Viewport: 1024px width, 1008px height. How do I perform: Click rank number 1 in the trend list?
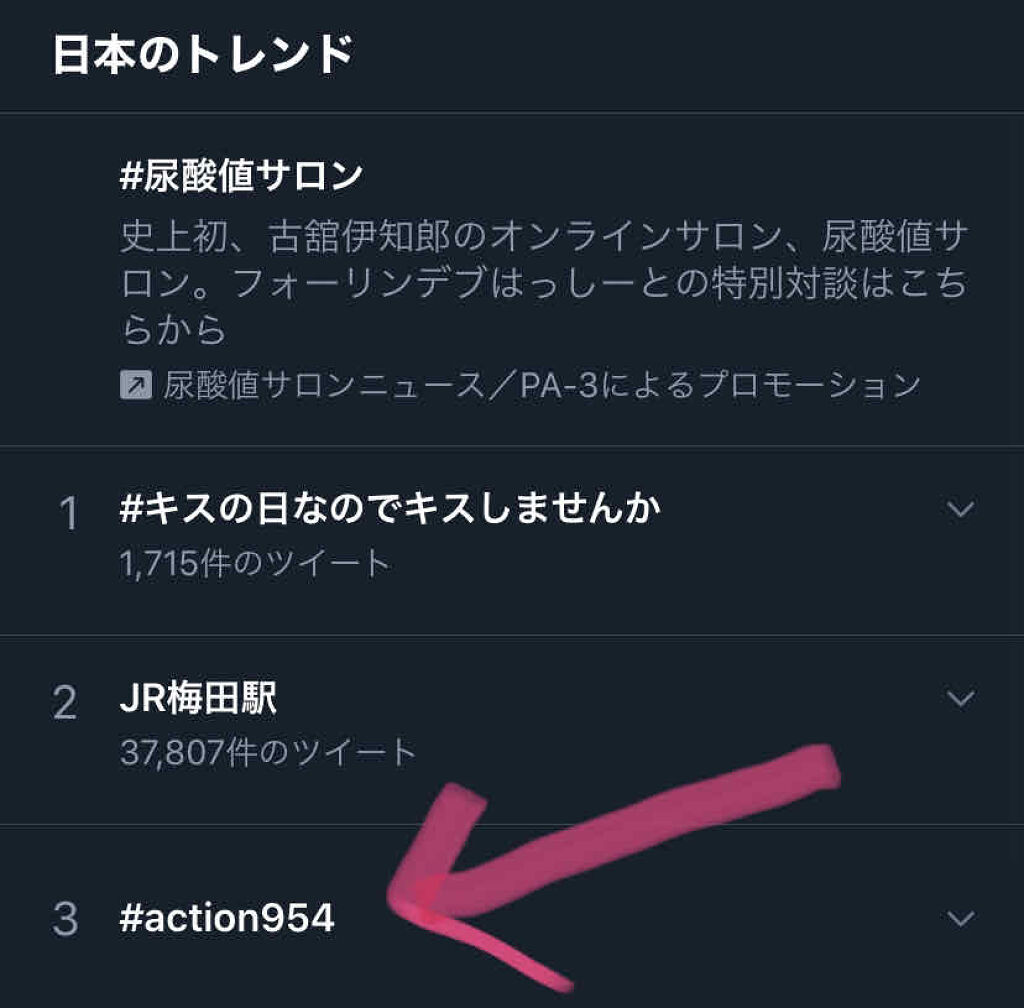click(67, 515)
